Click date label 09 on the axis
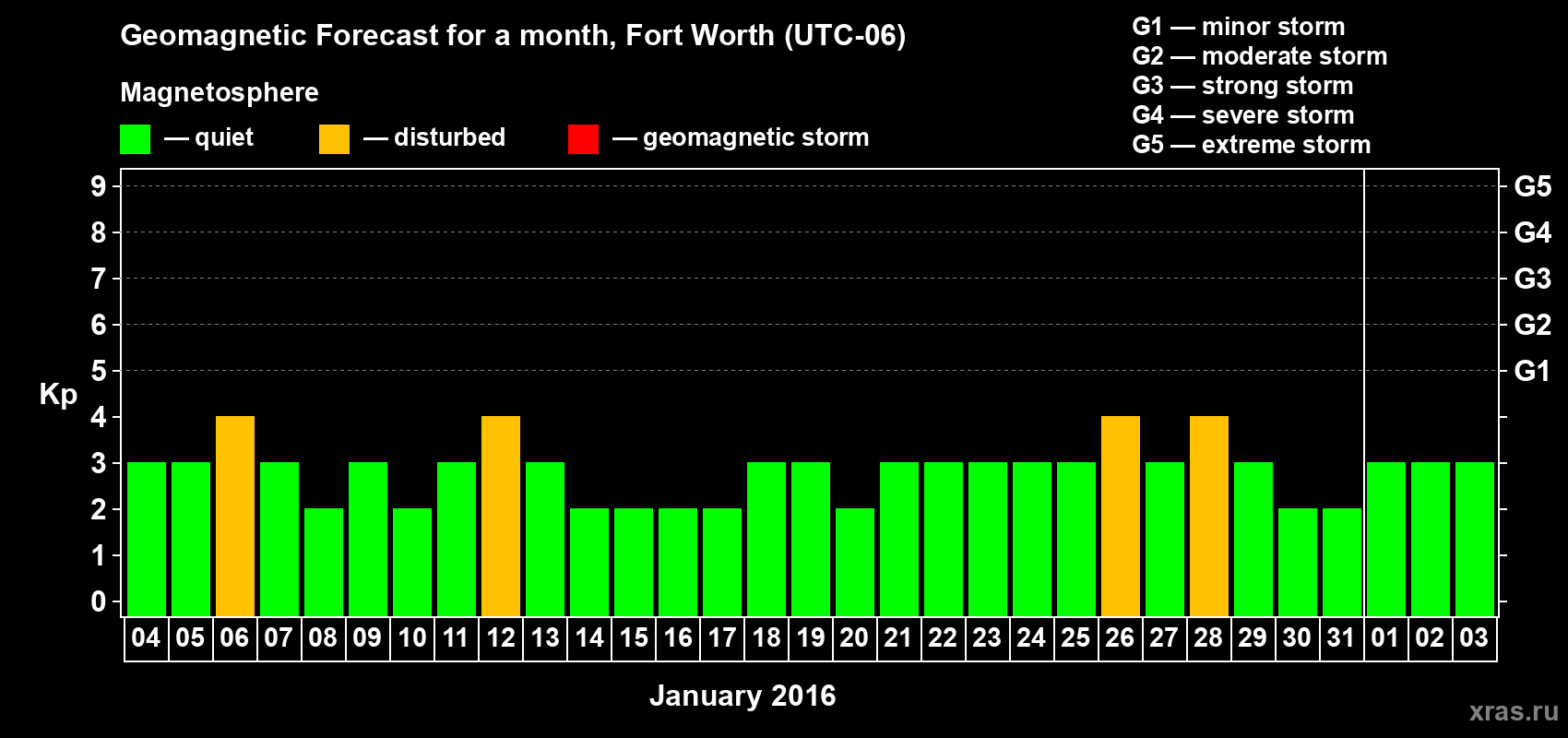The height and width of the screenshot is (738, 1568). [x=367, y=638]
